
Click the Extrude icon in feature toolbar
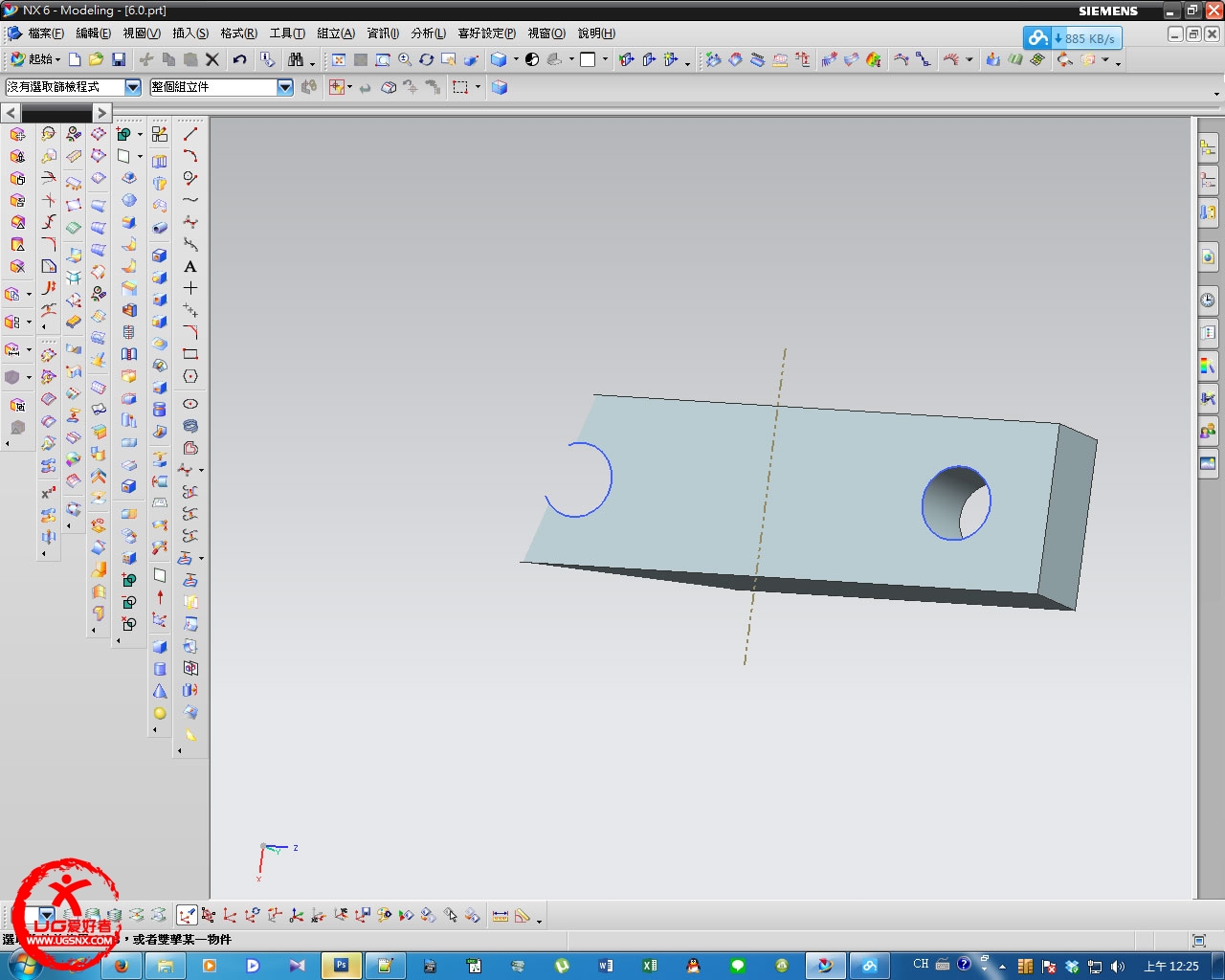tap(160, 161)
